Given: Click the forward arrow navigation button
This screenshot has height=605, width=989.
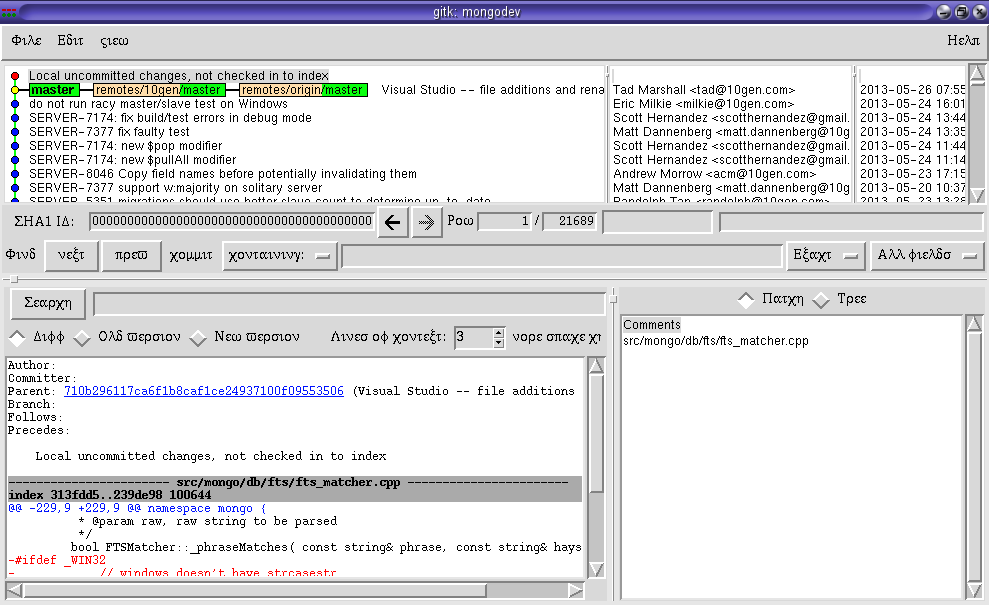Looking at the screenshot, I should point(426,222).
